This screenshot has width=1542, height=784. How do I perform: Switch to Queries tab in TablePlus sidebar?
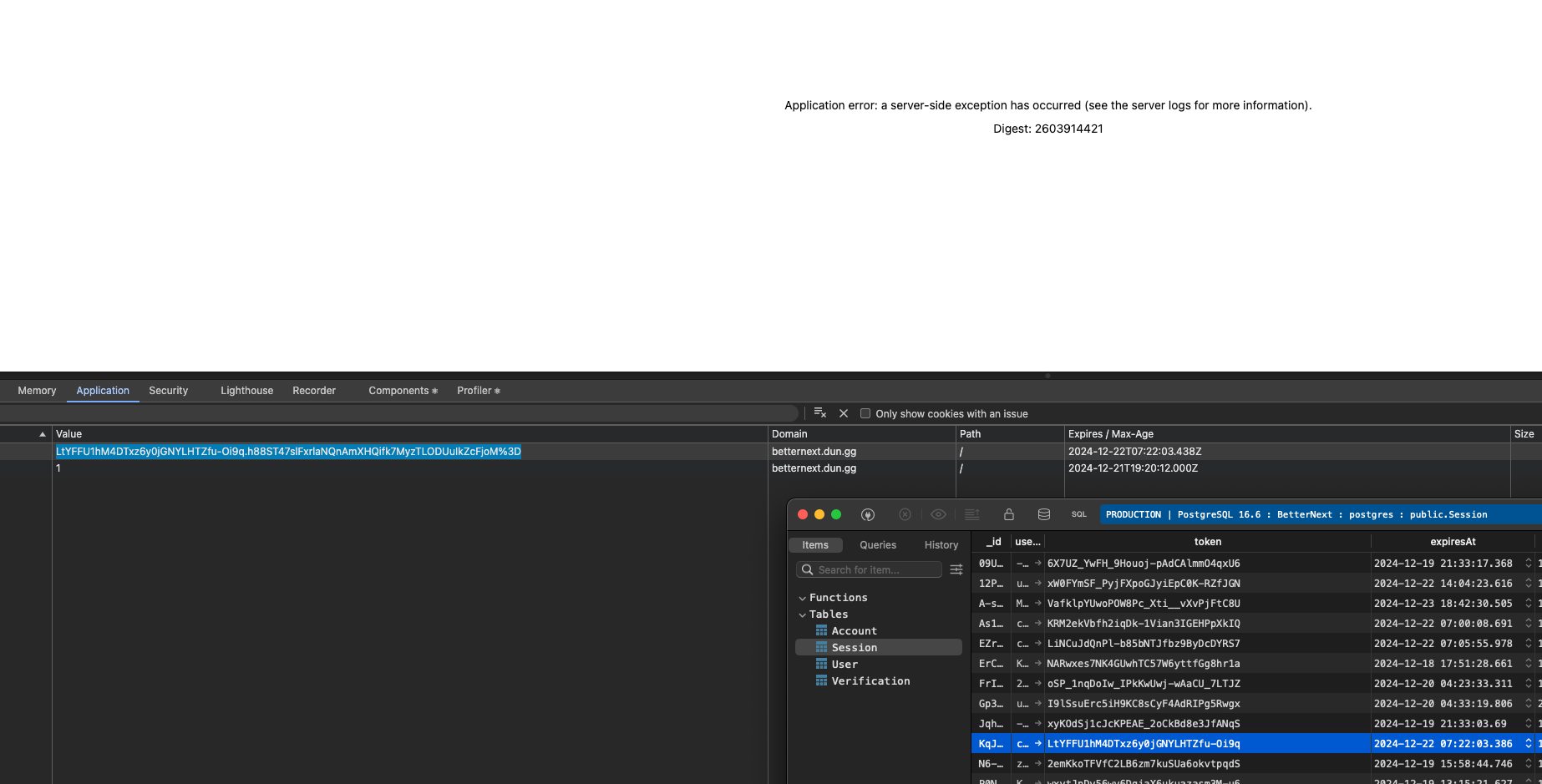[878, 544]
